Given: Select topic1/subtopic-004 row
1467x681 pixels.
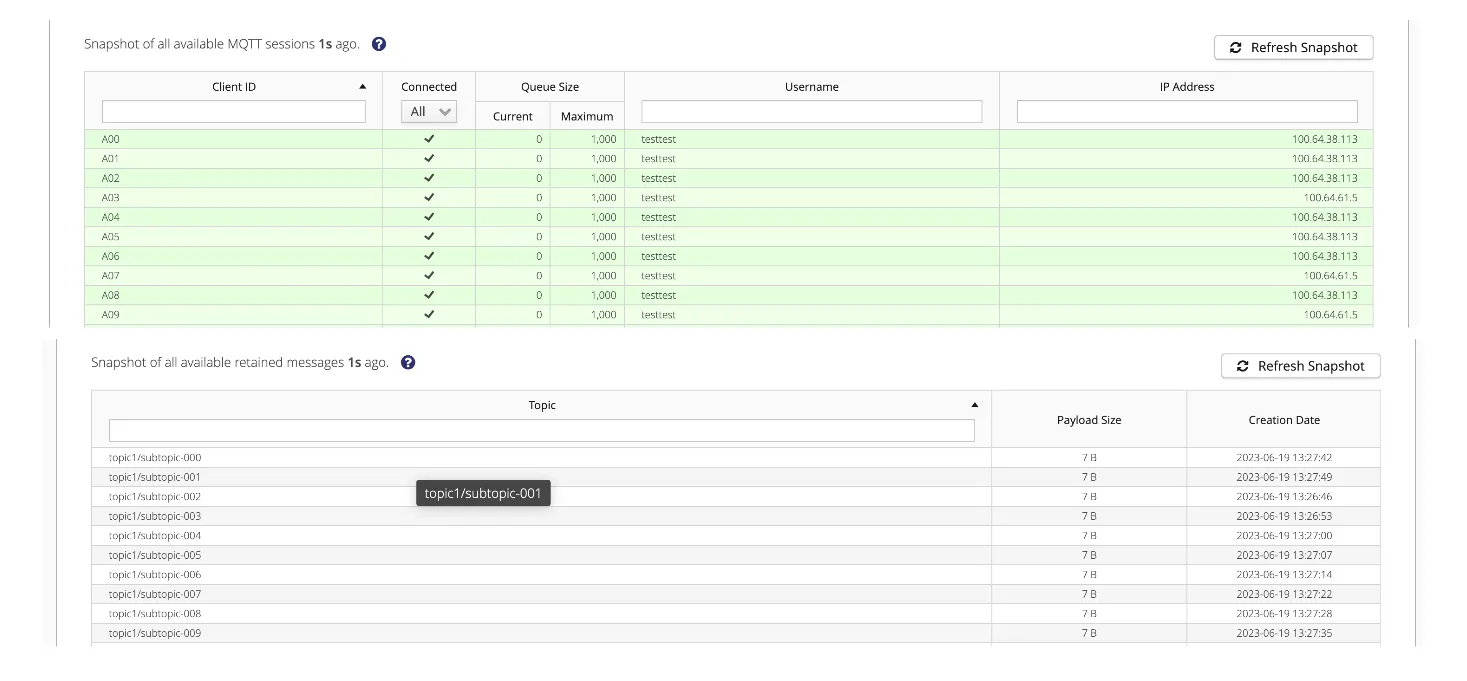Looking at the screenshot, I should (736, 536).
